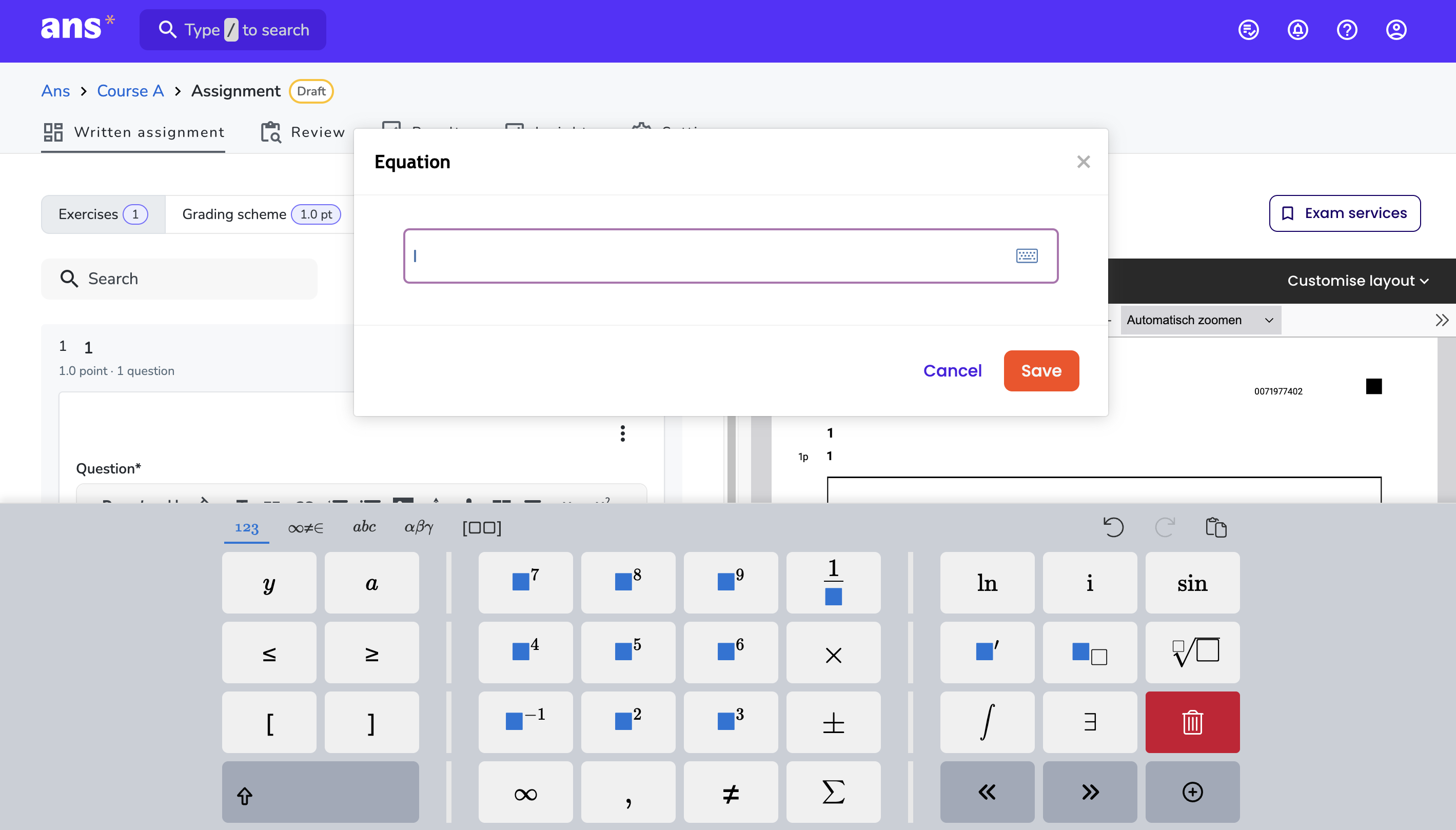The width and height of the screenshot is (1456, 830).
Task: Insert the greater-than-or-equal symbol
Action: (x=372, y=653)
